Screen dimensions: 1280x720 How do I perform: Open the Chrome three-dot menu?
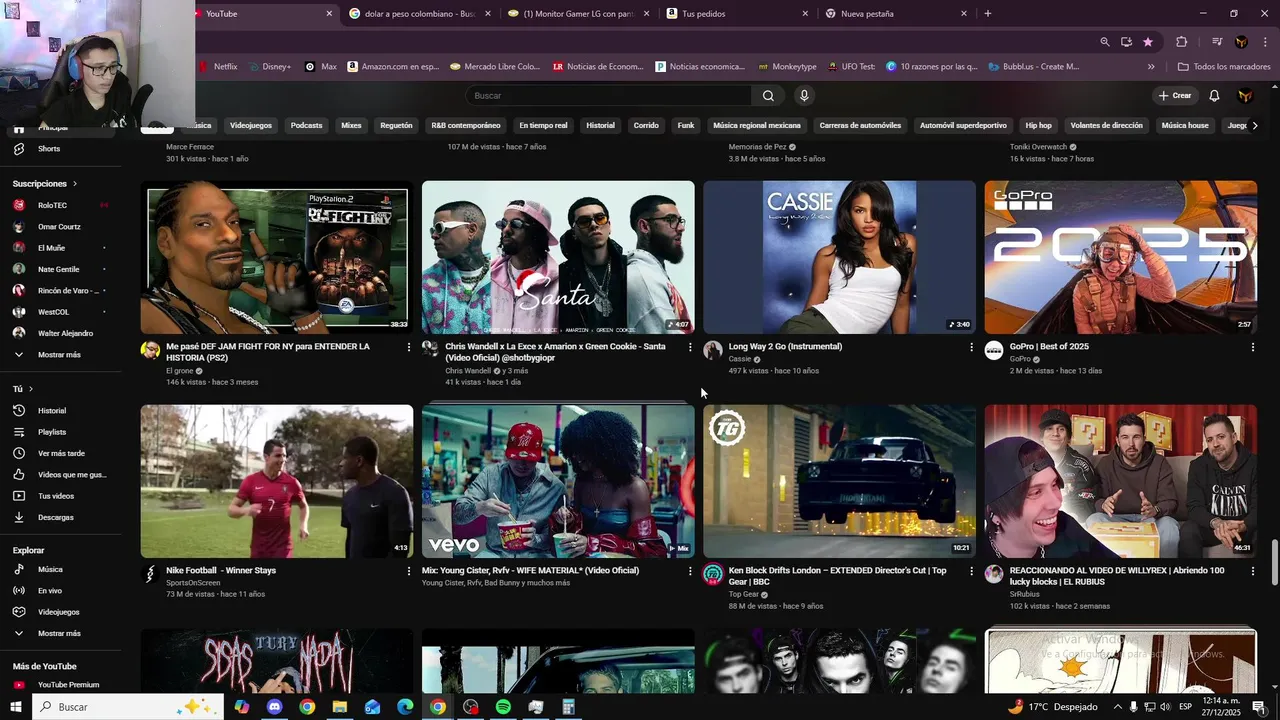click(x=1266, y=42)
